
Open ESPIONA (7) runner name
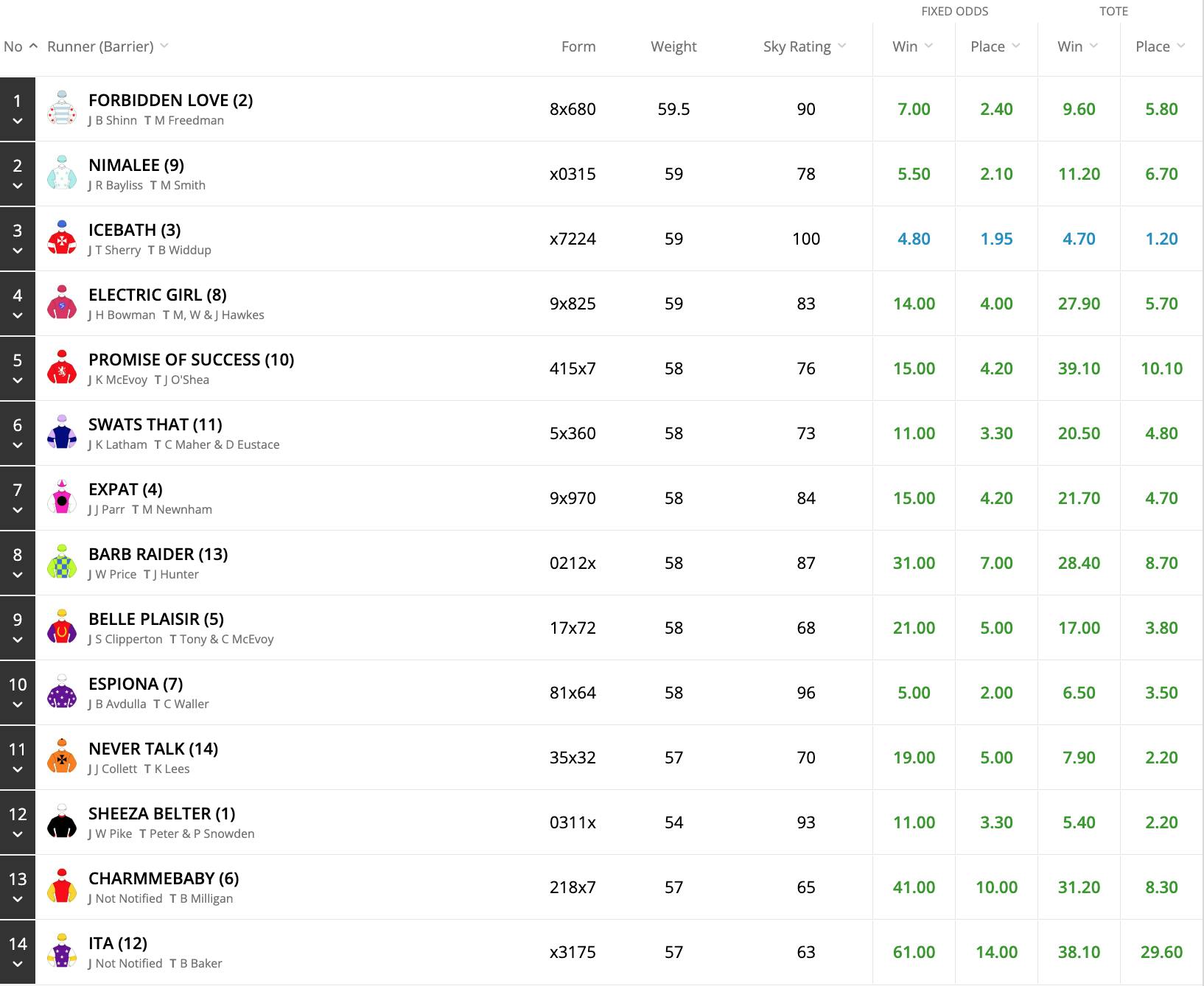point(136,684)
